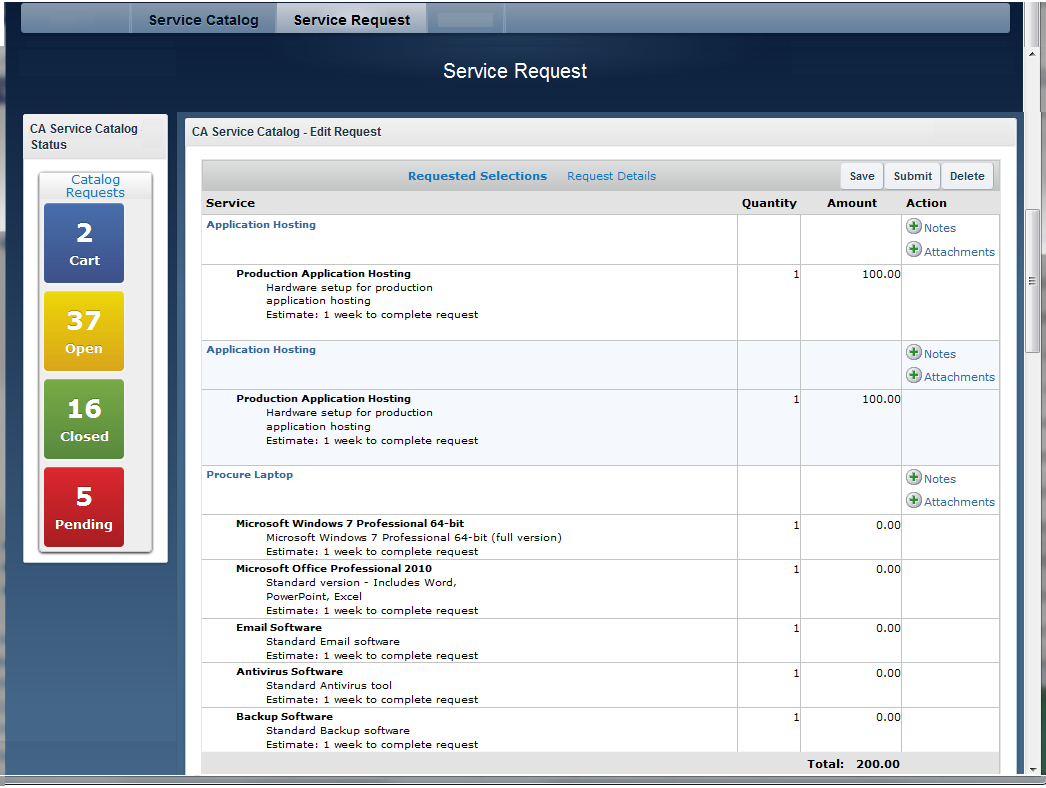Add Notes icon in Procure Laptop row
This screenshot has height=788, width=1046.
click(x=914, y=478)
